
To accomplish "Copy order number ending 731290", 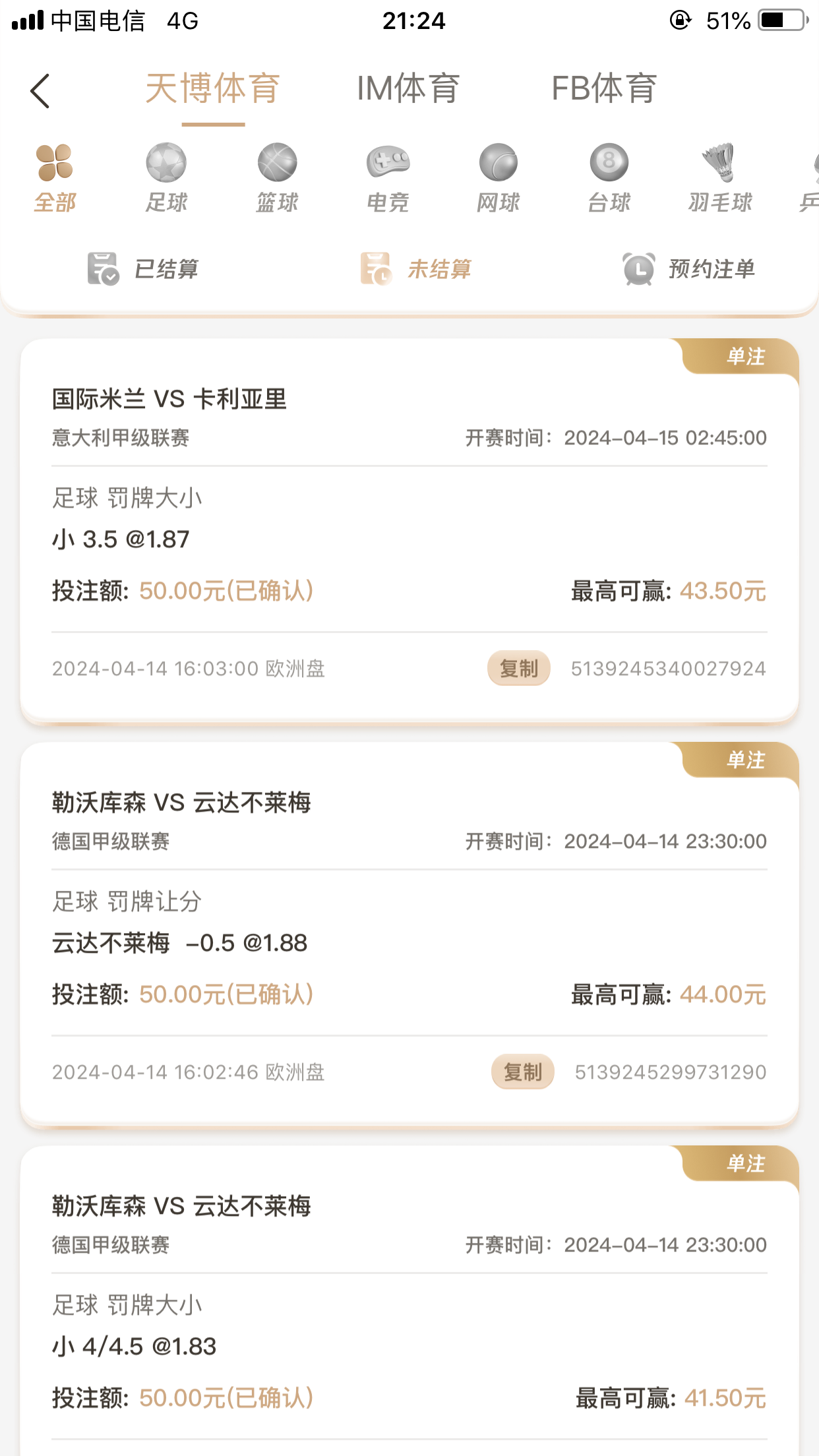I will (522, 1072).
